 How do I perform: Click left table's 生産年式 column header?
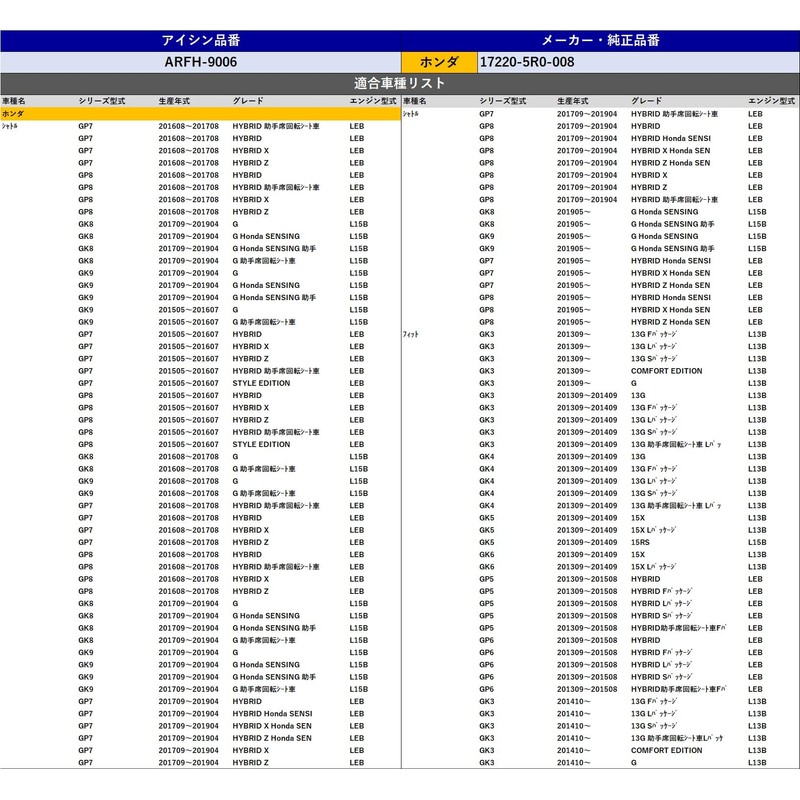coord(174,102)
